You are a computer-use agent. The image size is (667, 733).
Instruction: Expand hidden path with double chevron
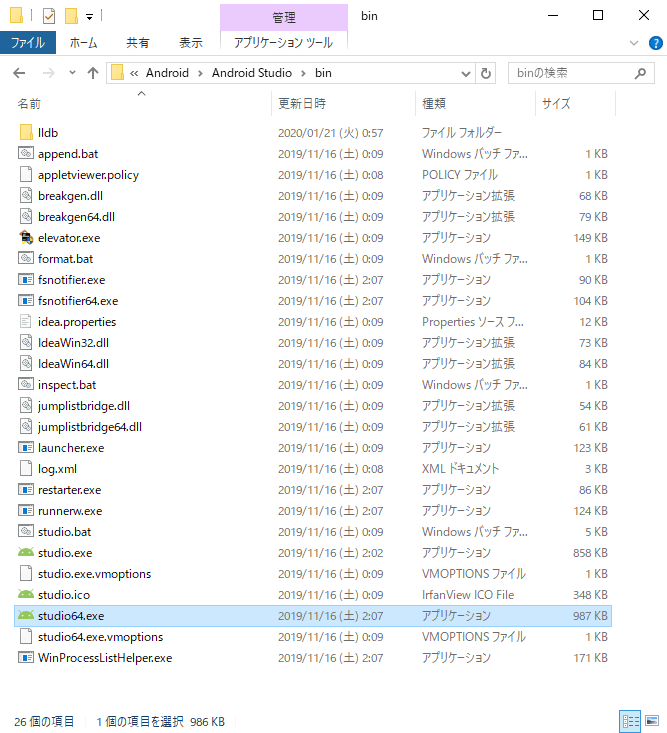(x=134, y=73)
